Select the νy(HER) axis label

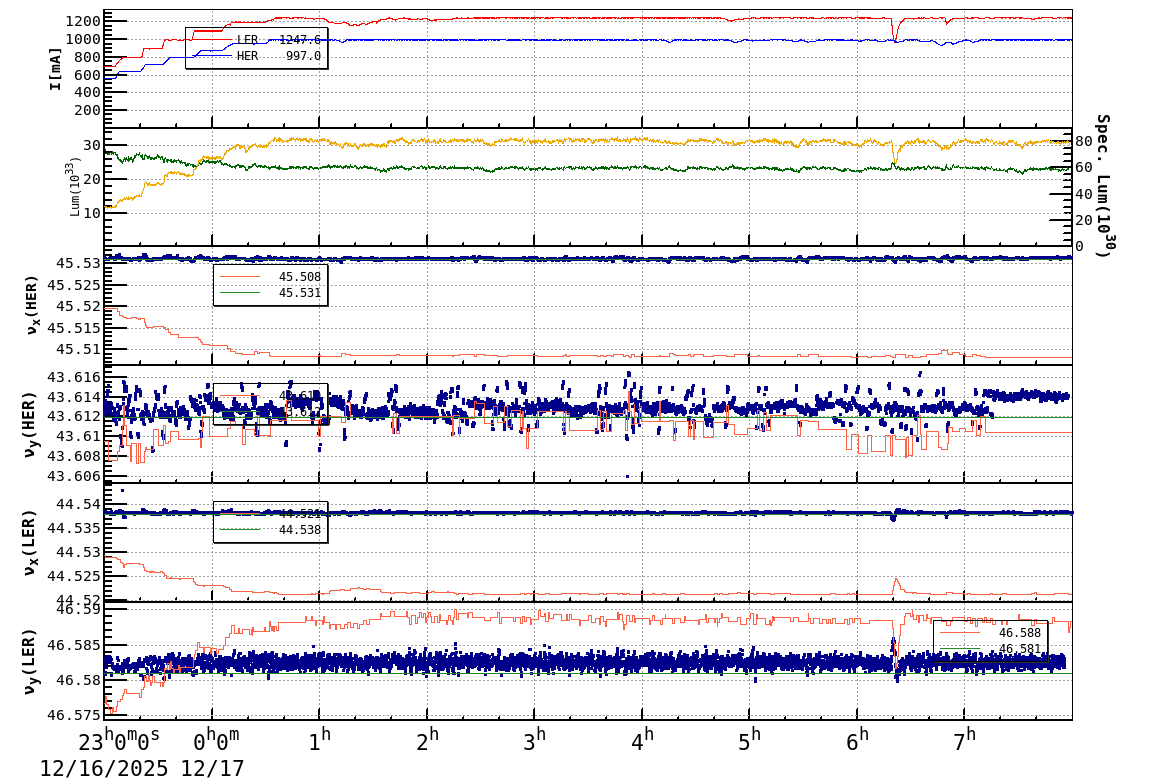coord(31,424)
